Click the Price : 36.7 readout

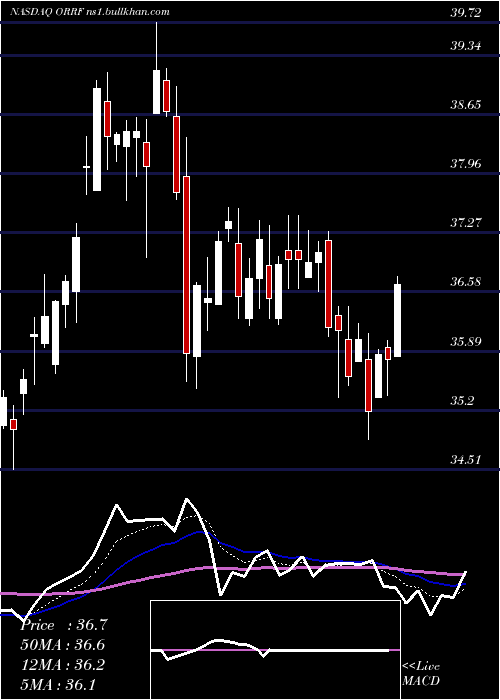tap(64, 625)
